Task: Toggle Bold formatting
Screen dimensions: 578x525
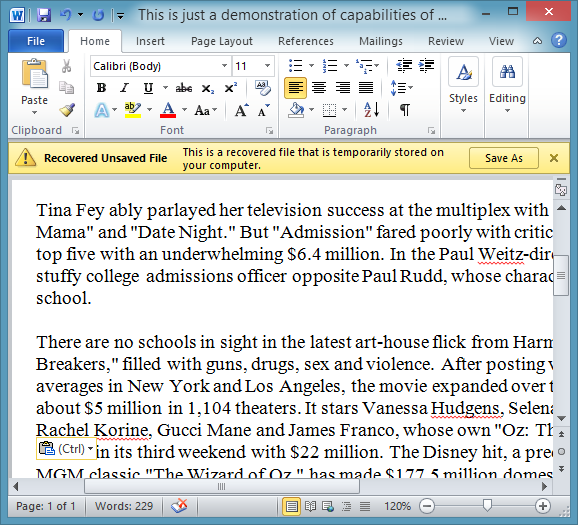Action: click(x=101, y=88)
